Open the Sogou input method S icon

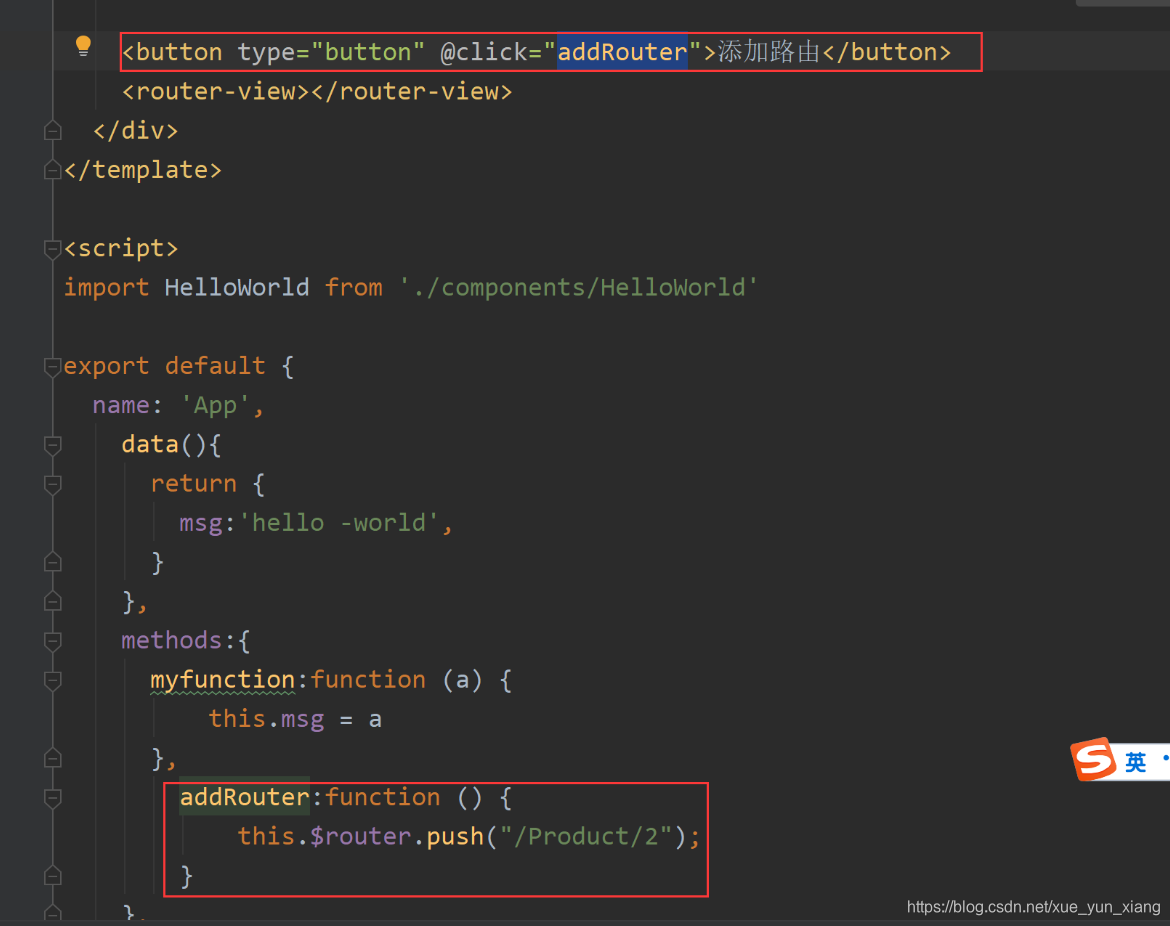pyautogui.click(x=1094, y=760)
